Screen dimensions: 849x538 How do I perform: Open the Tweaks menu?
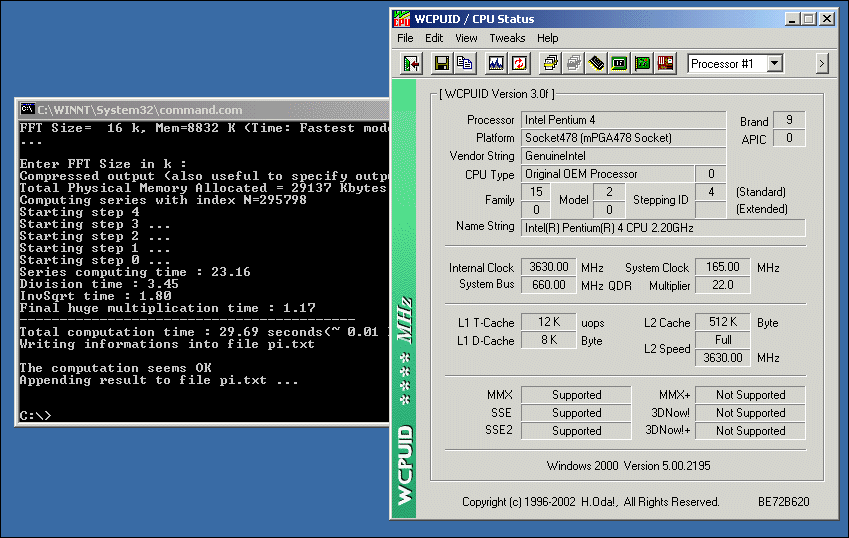point(507,38)
